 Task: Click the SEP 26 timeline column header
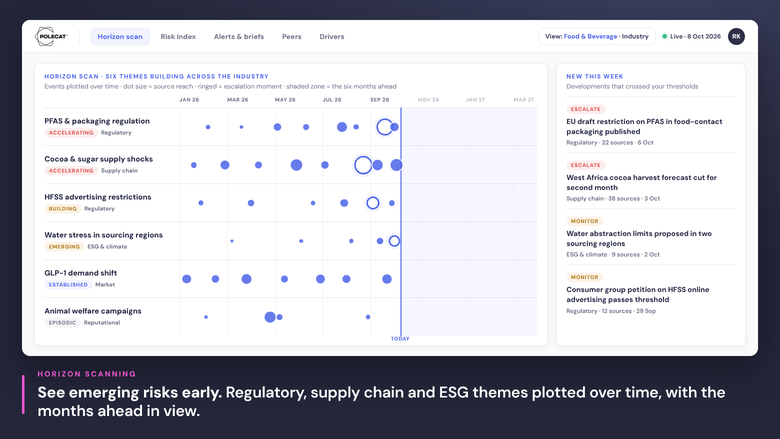coord(380,100)
